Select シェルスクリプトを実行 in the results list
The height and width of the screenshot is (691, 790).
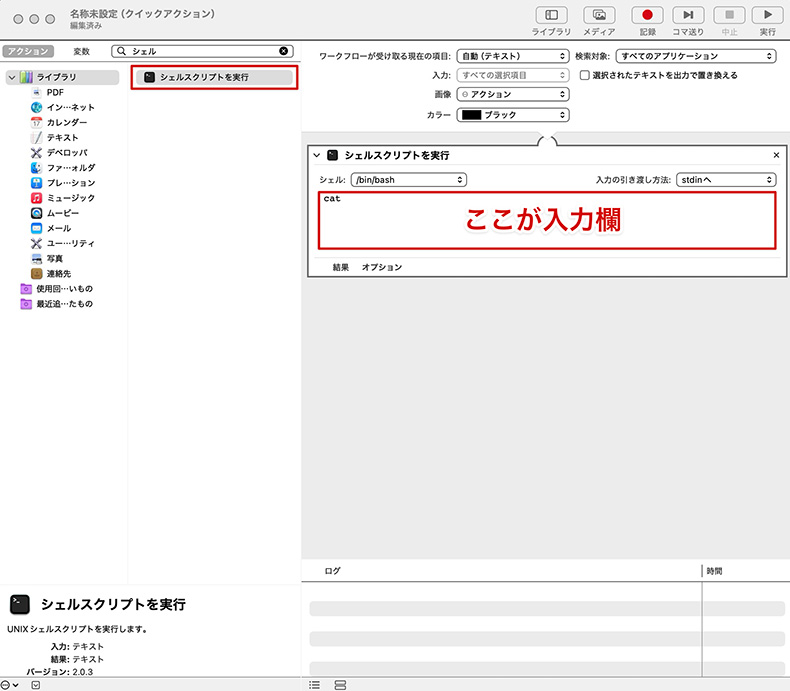[x=214, y=77]
